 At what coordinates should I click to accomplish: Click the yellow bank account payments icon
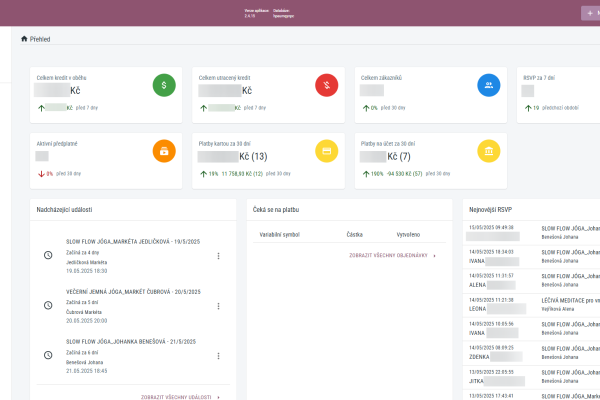(x=489, y=151)
